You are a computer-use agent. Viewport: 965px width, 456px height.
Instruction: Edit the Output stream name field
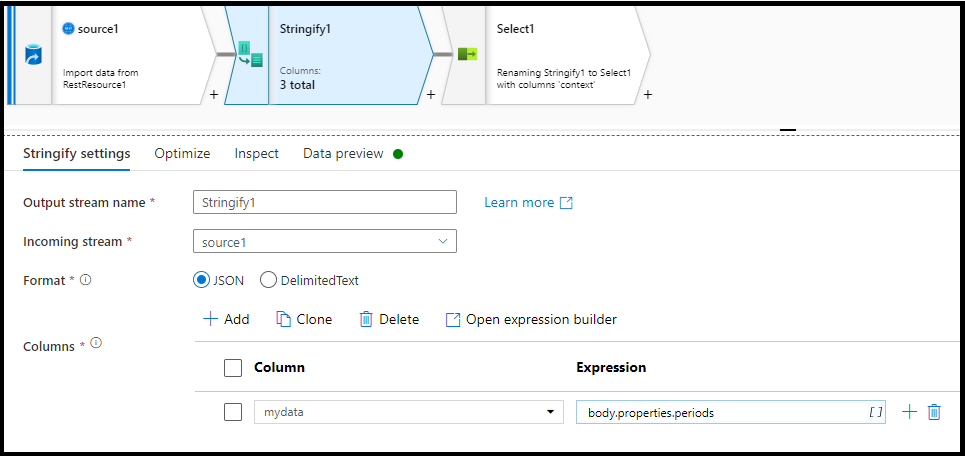(325, 202)
